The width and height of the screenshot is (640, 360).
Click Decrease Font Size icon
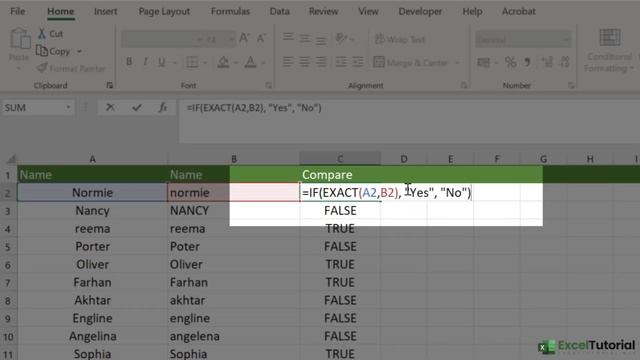pos(261,39)
